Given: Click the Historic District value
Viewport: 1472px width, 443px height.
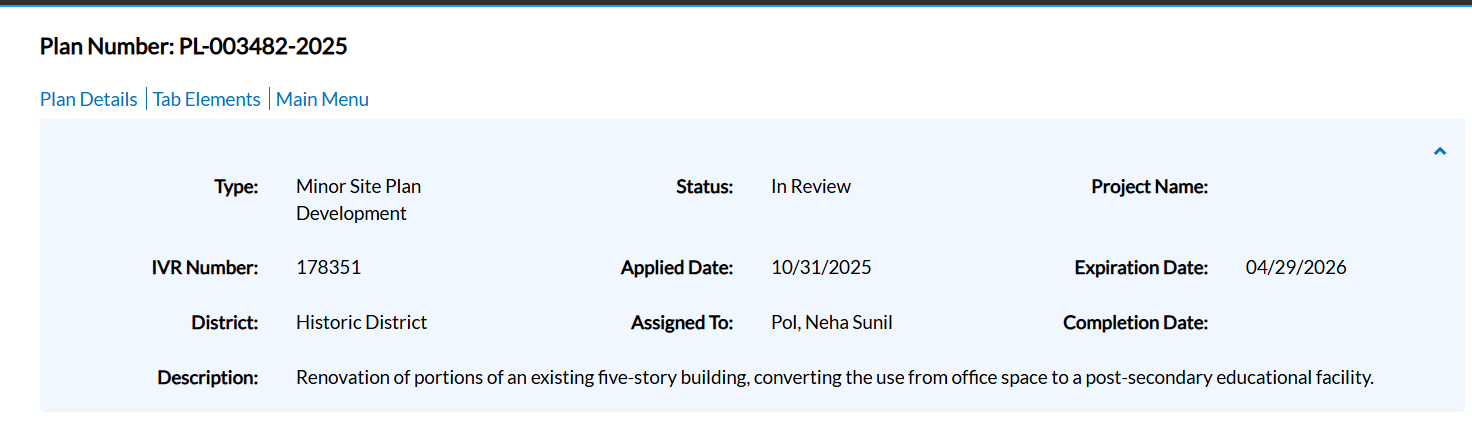Looking at the screenshot, I should pos(361,322).
